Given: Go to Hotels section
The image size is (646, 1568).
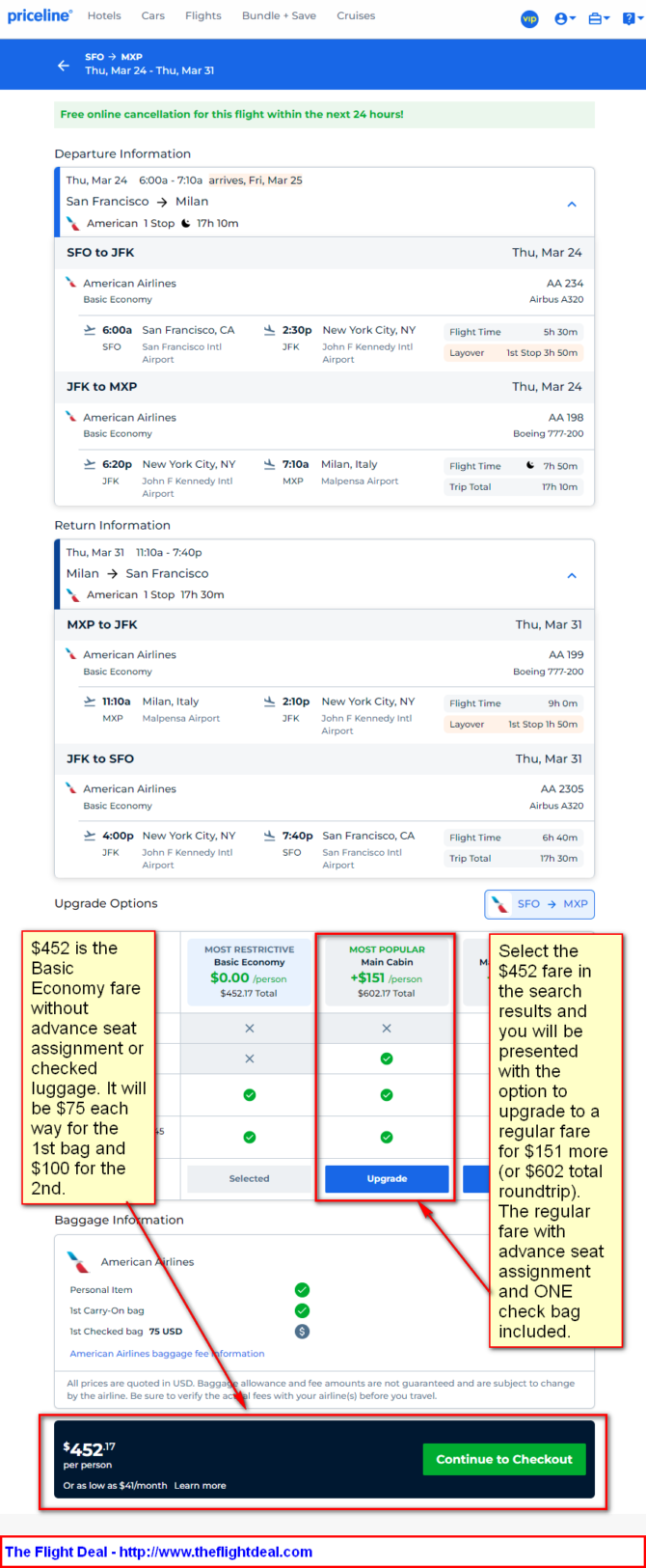Looking at the screenshot, I should tap(104, 15).
